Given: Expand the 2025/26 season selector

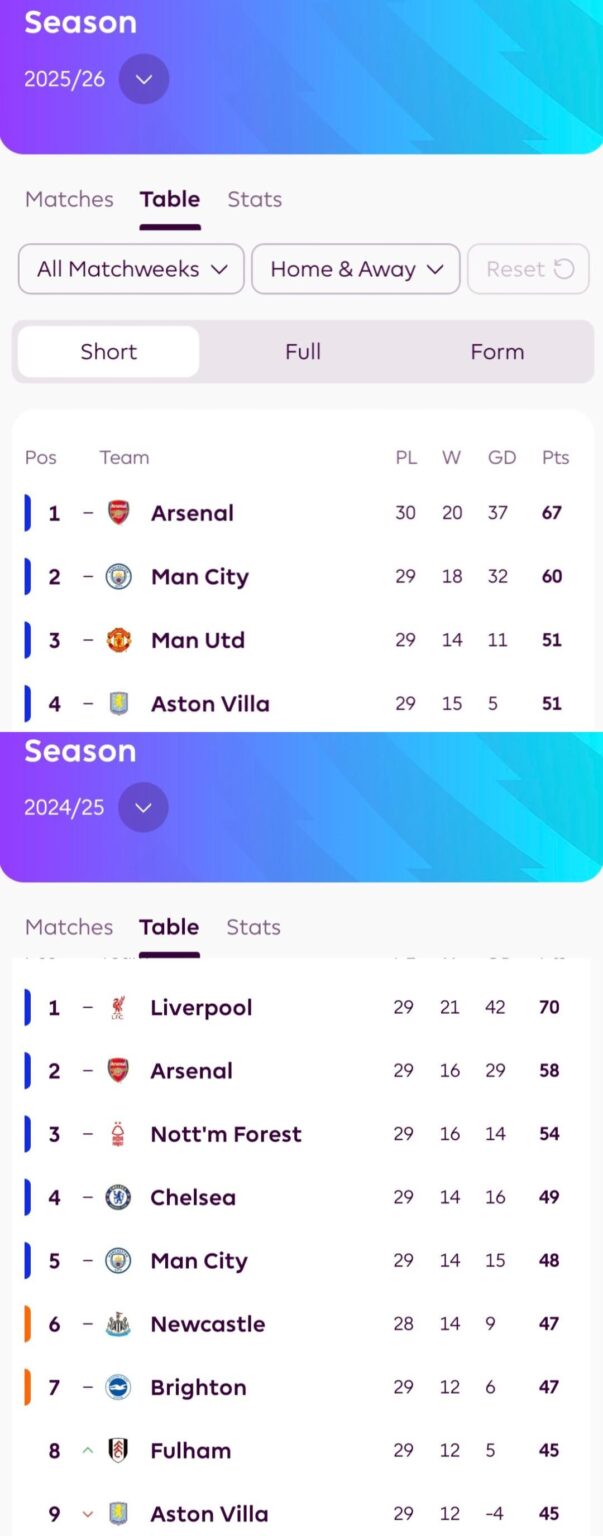Looking at the screenshot, I should (x=143, y=79).
